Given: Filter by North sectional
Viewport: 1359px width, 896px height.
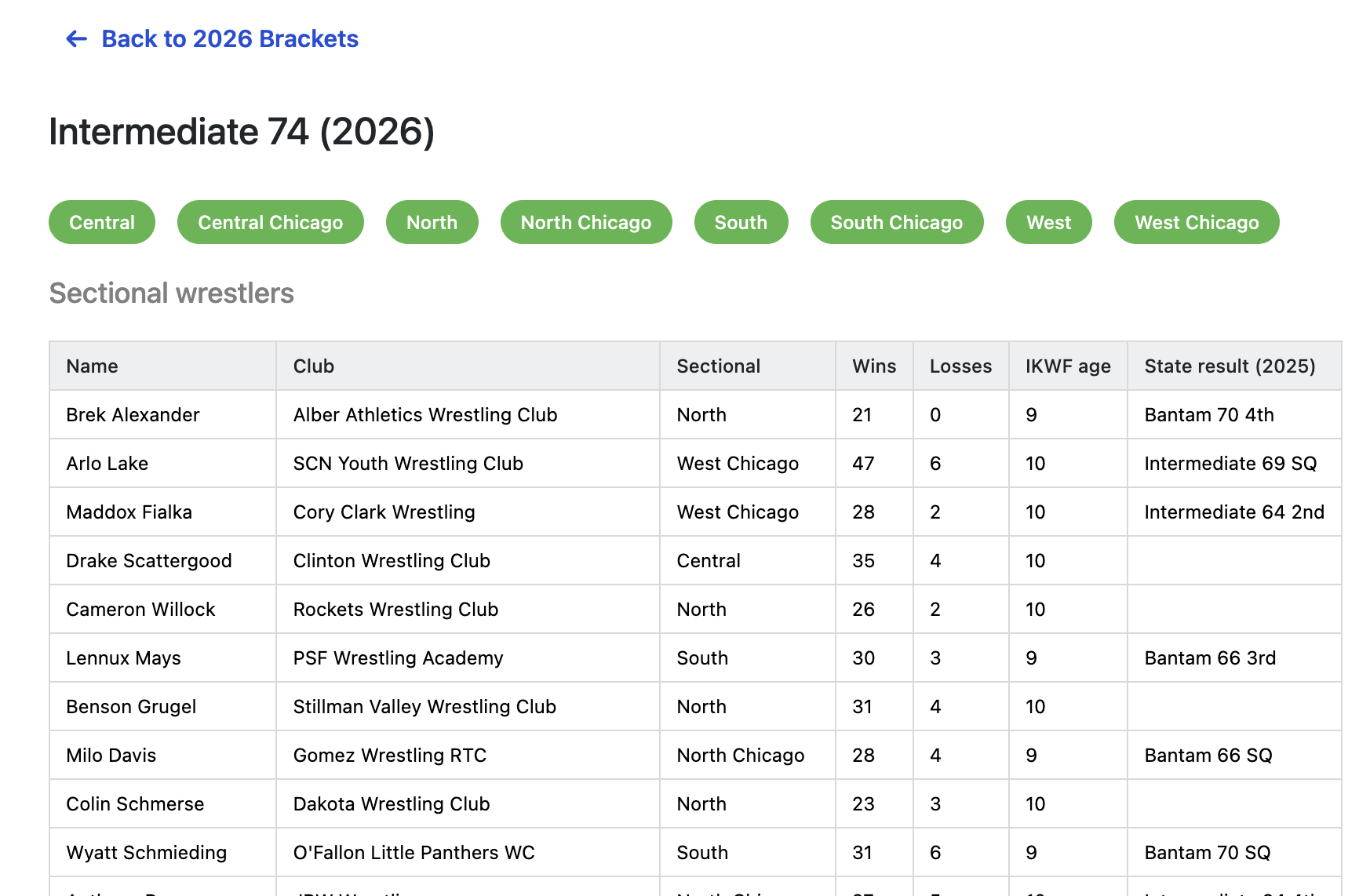Looking at the screenshot, I should coord(432,223).
